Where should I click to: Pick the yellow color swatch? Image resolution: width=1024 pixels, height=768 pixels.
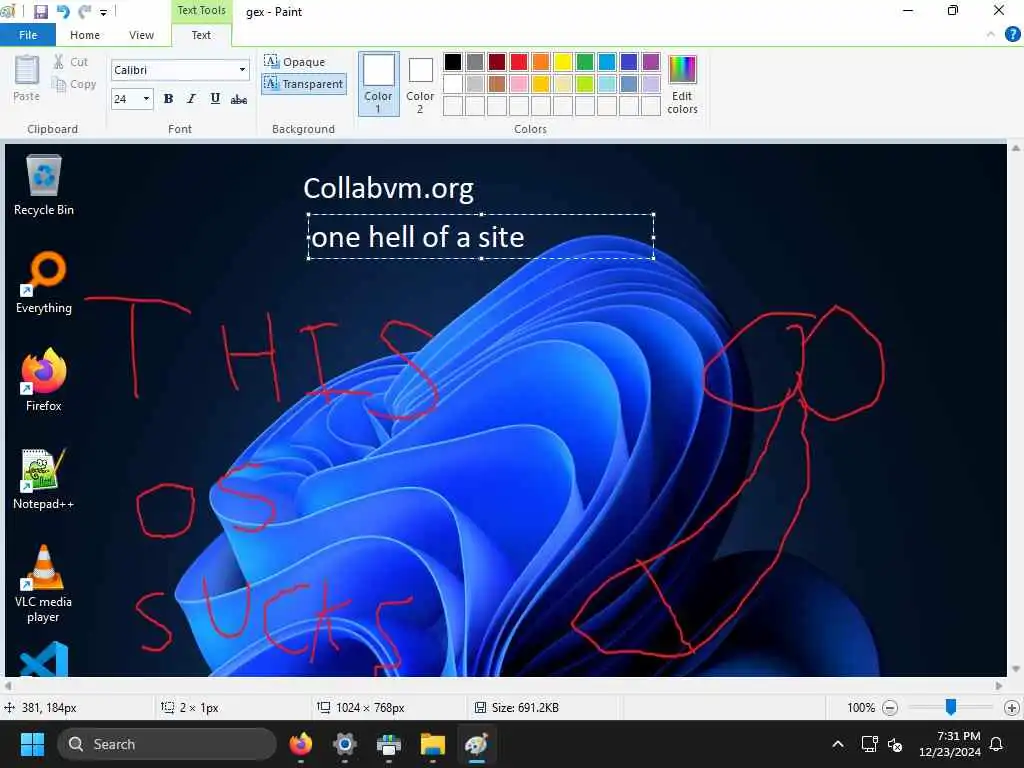pyautogui.click(x=563, y=62)
